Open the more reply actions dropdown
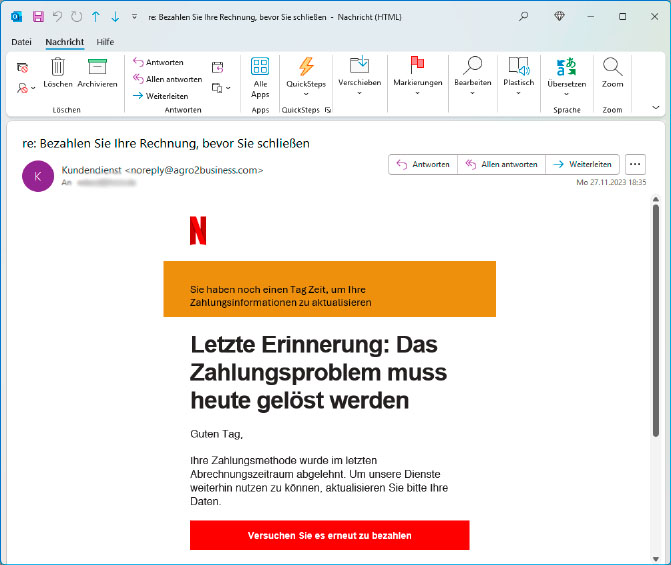 [x=221, y=88]
